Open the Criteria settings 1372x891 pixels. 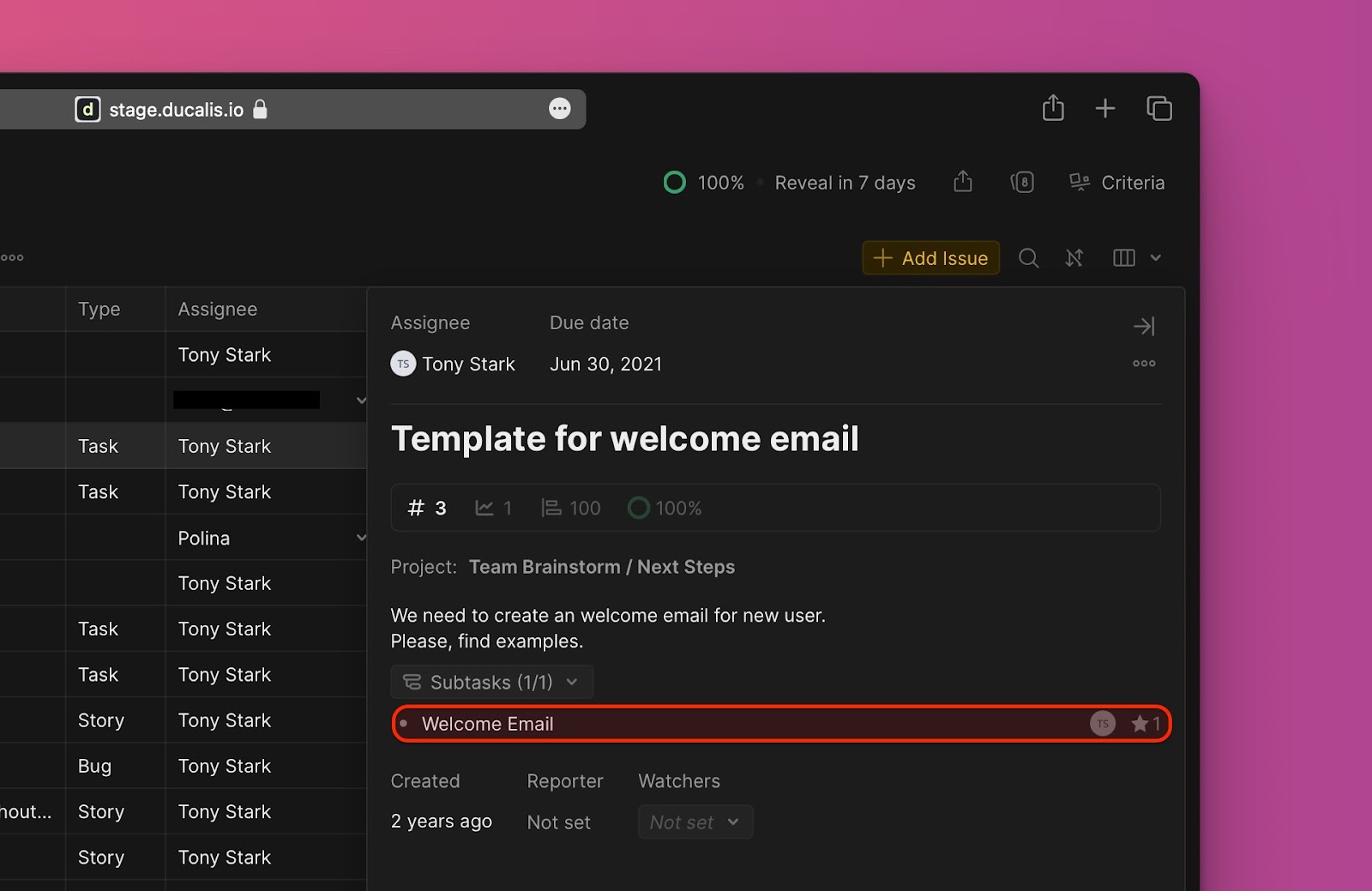click(x=1116, y=183)
